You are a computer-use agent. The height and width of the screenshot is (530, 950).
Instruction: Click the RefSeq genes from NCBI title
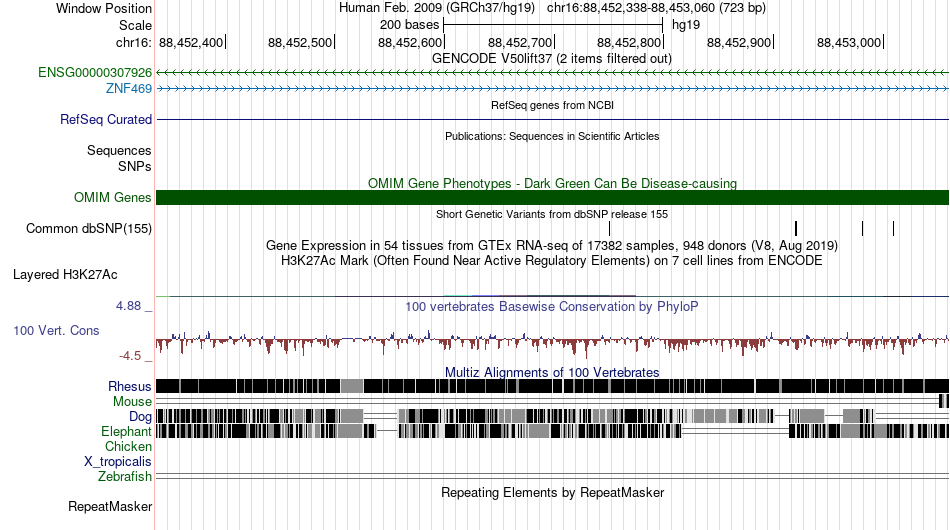tap(553, 105)
